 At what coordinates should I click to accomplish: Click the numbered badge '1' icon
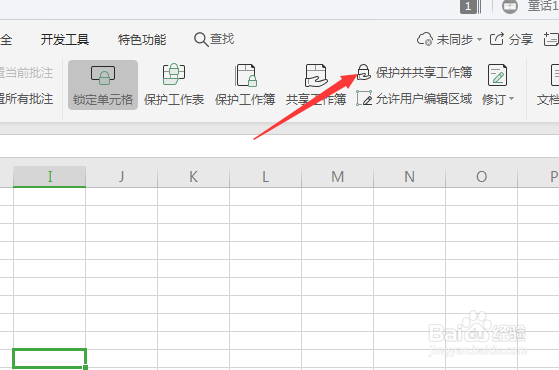tap(468, 6)
